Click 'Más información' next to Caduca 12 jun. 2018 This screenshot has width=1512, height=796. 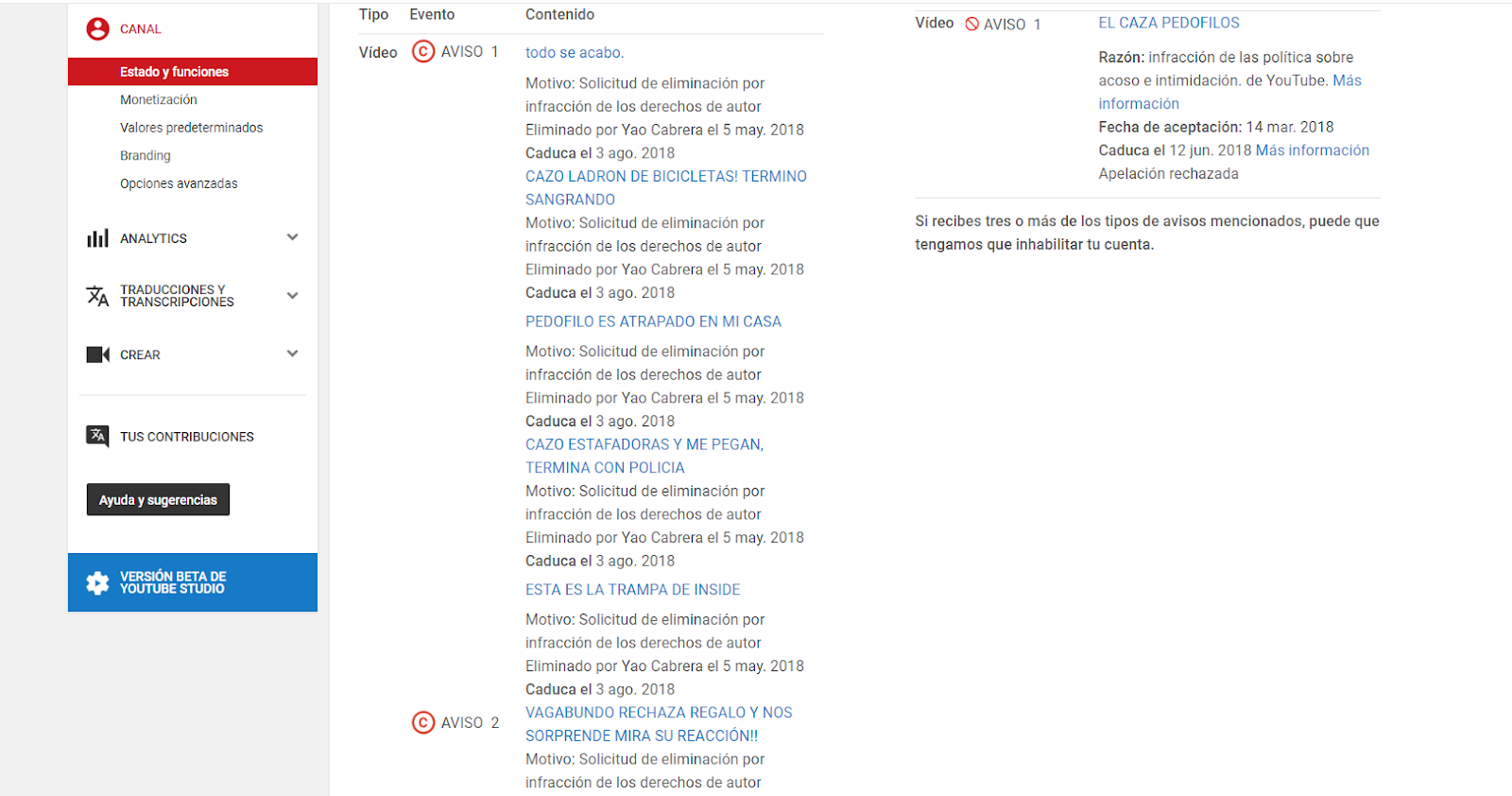tap(1313, 150)
